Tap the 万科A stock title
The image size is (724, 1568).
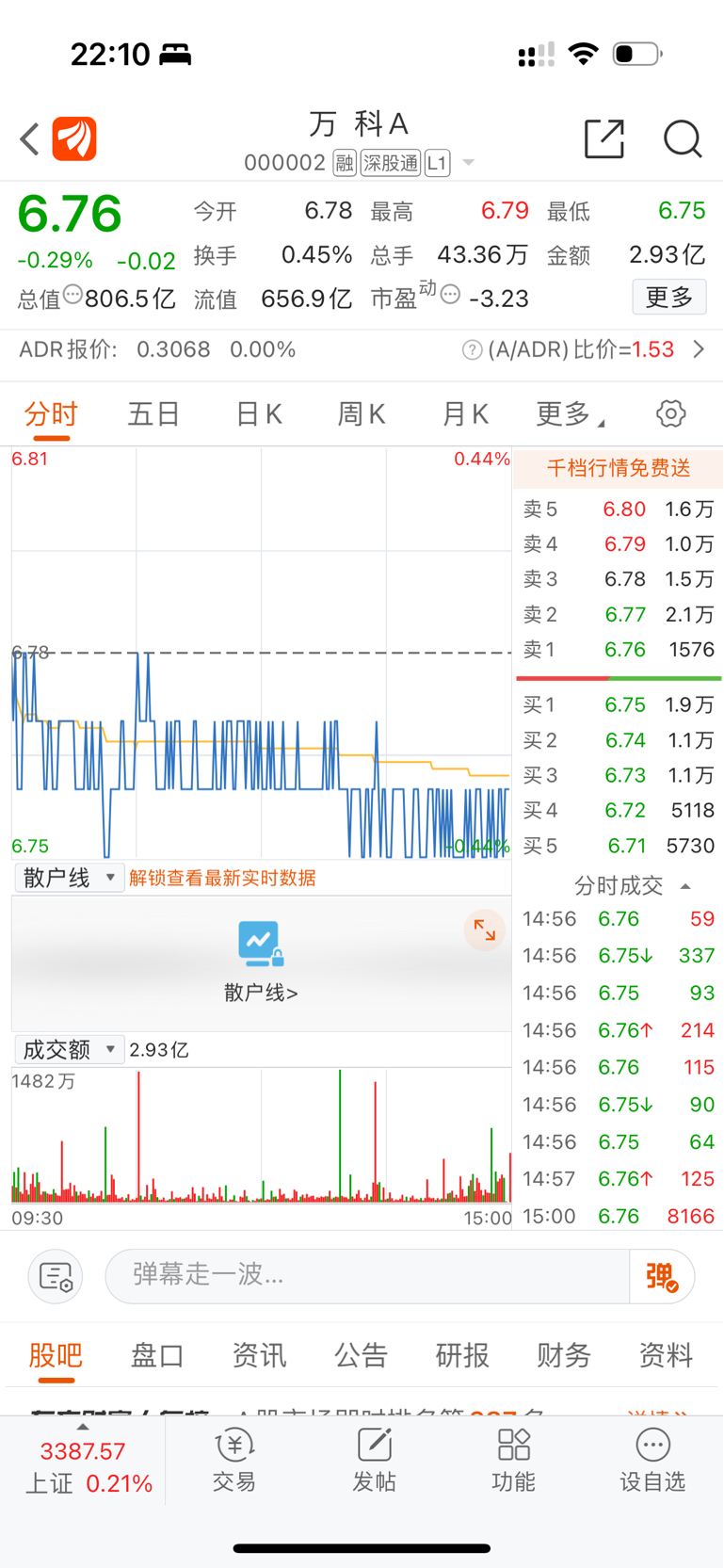(x=359, y=123)
